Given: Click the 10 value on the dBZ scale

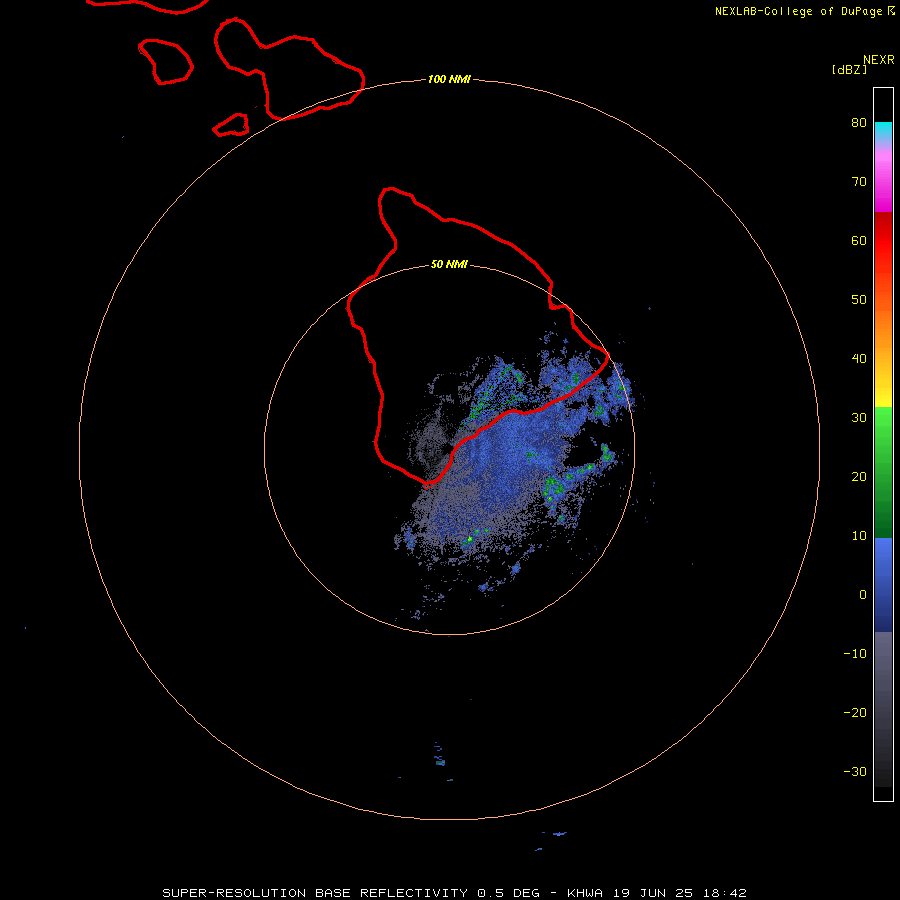Looking at the screenshot, I should (859, 536).
